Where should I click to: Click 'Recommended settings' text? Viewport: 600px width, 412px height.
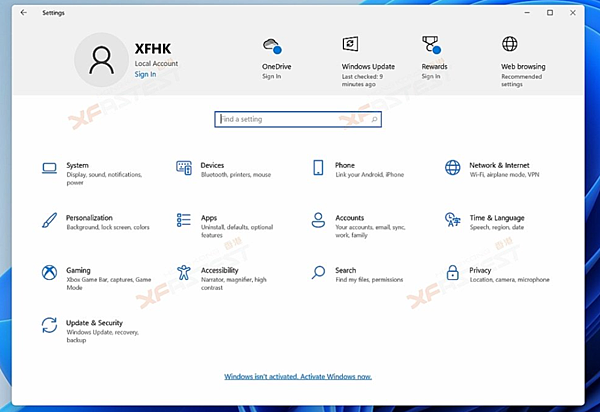[522, 80]
